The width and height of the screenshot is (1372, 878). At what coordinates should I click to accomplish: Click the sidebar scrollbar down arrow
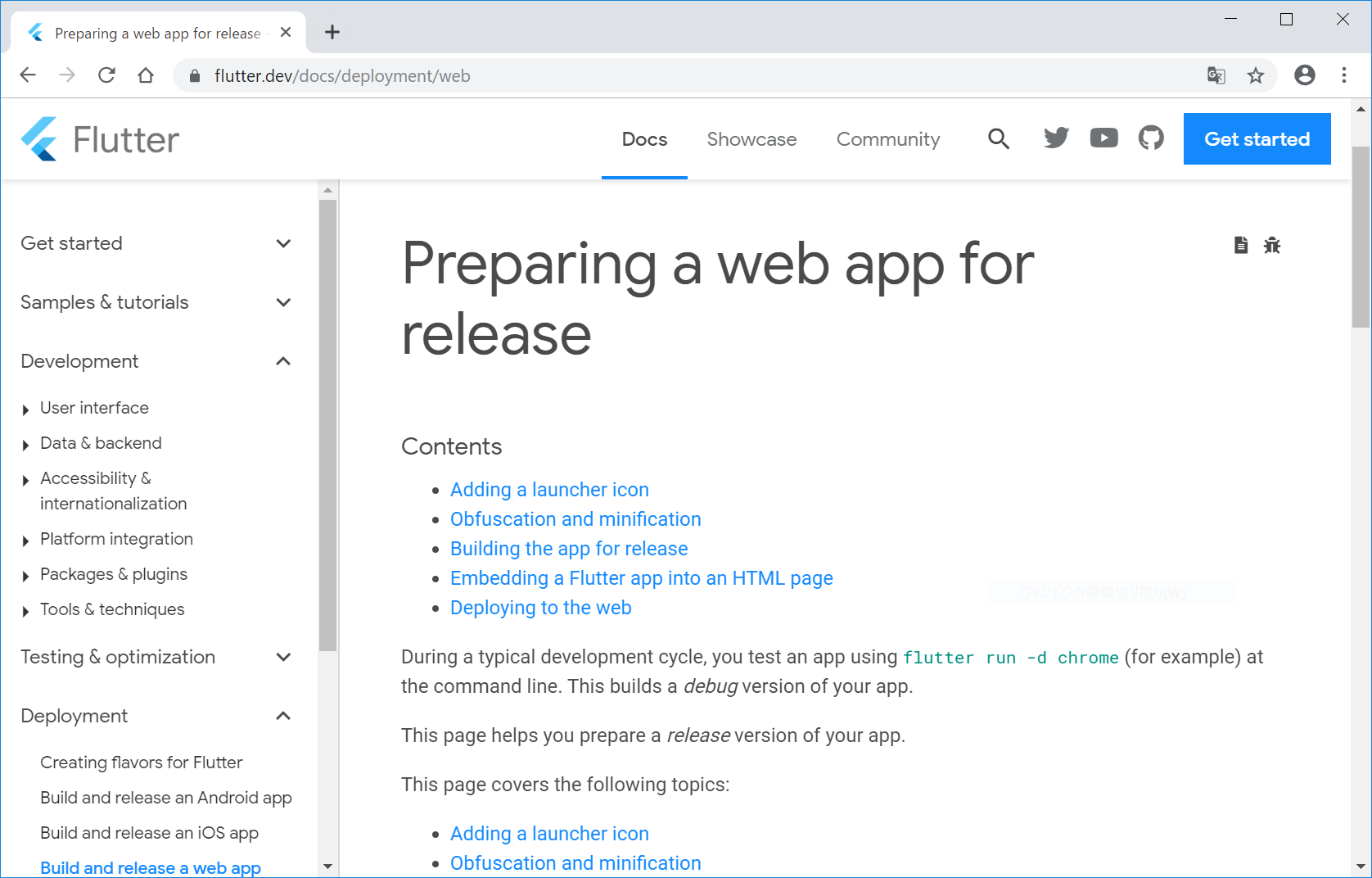point(328,866)
